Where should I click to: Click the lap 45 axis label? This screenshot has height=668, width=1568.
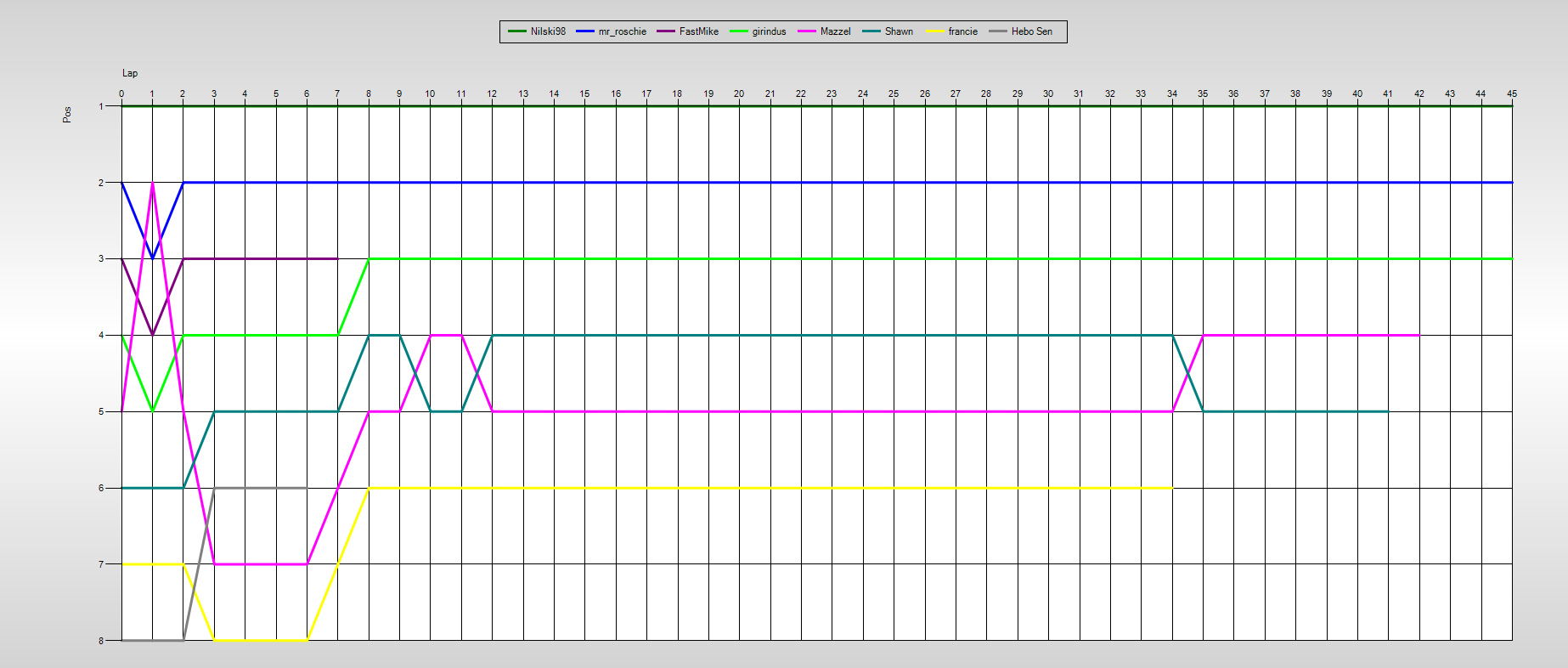tap(1512, 93)
